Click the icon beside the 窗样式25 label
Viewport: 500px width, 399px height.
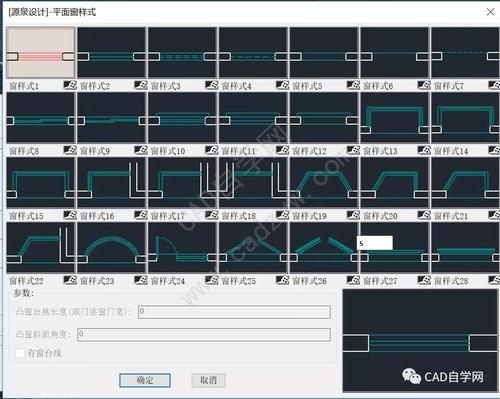point(283,280)
